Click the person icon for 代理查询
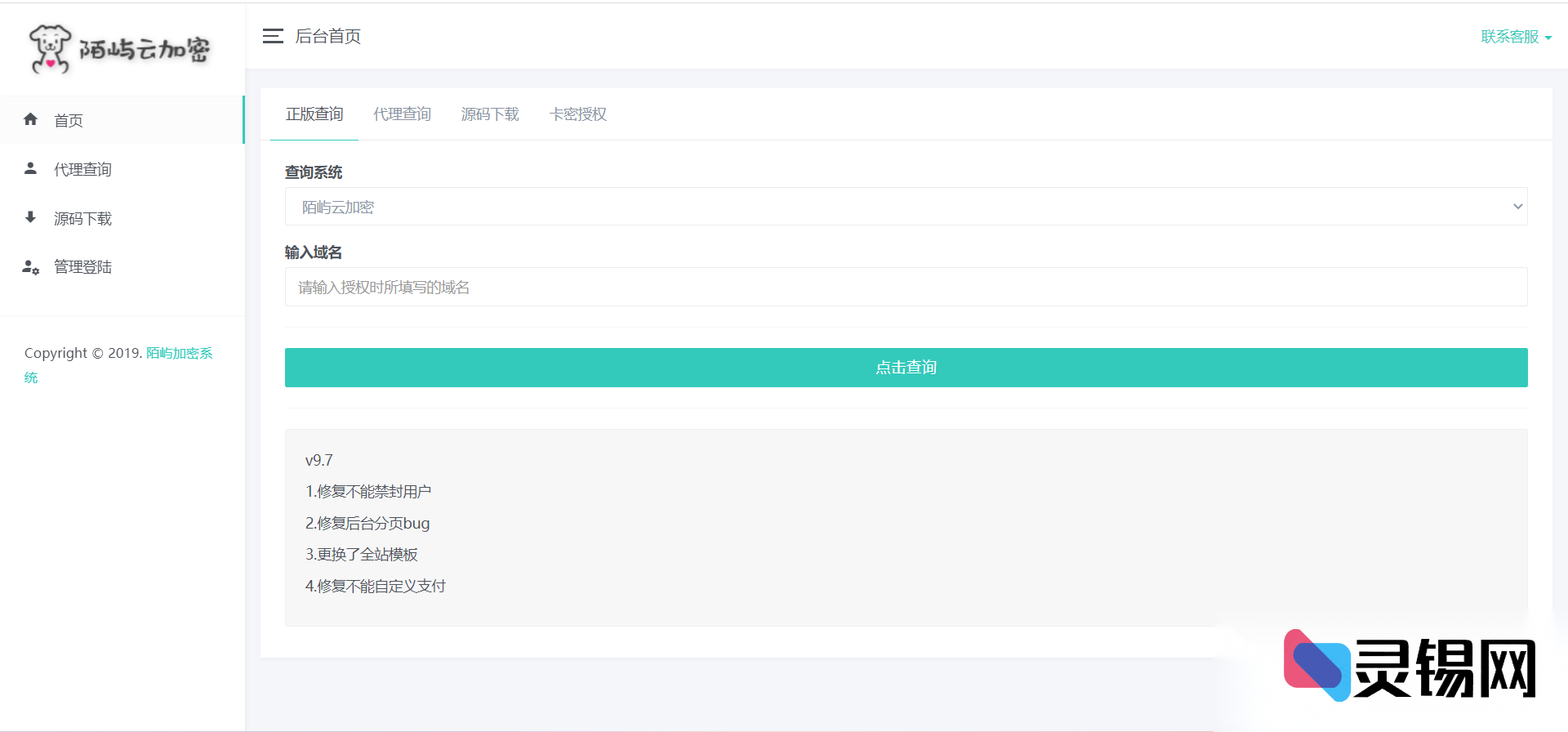This screenshot has height=732, width=1568. pos(31,169)
